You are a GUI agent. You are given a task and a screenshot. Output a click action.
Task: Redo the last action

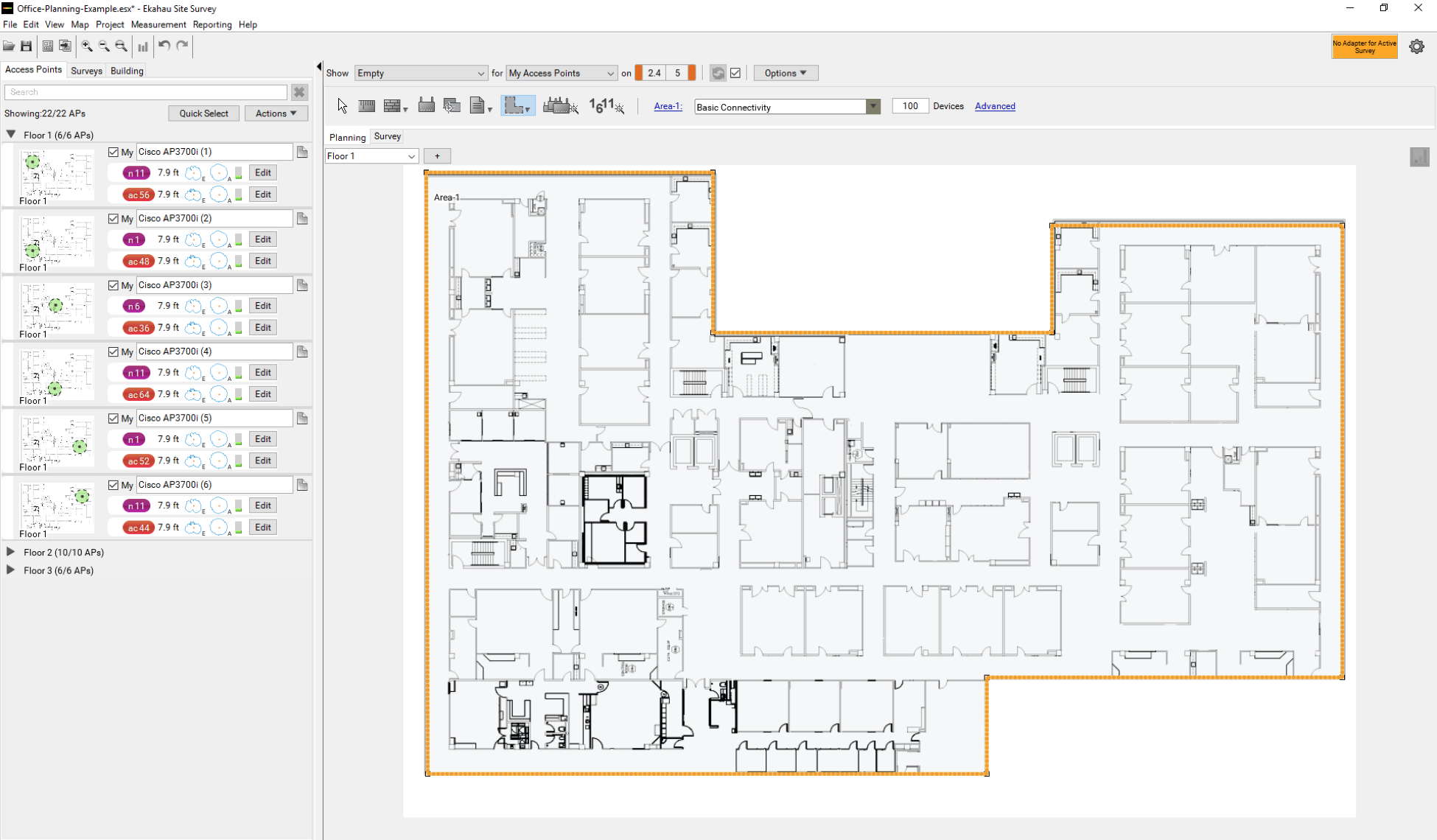pyautogui.click(x=182, y=46)
